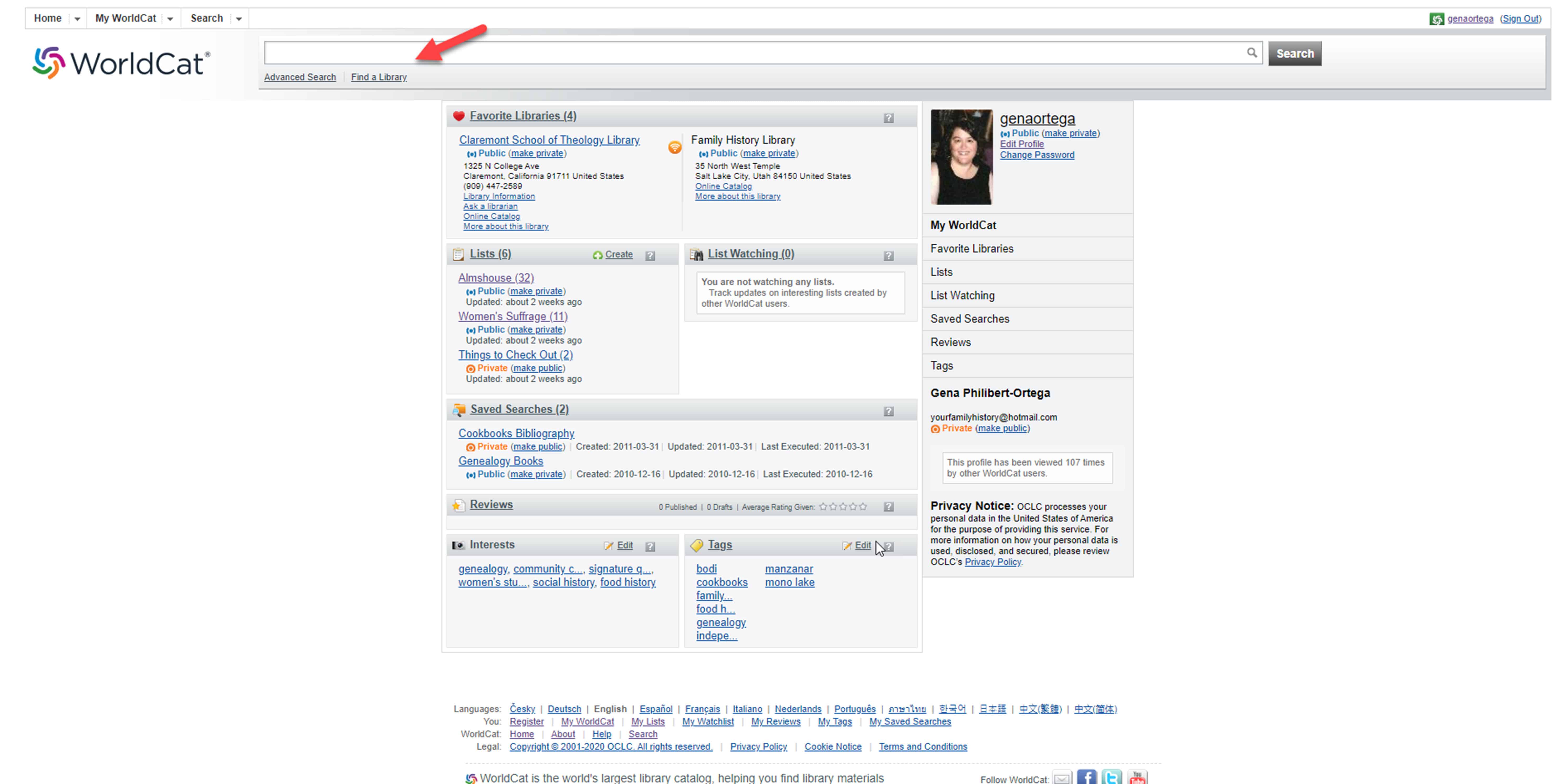Open the Find a Library link
This screenshot has width=1553, height=784.
click(x=379, y=77)
